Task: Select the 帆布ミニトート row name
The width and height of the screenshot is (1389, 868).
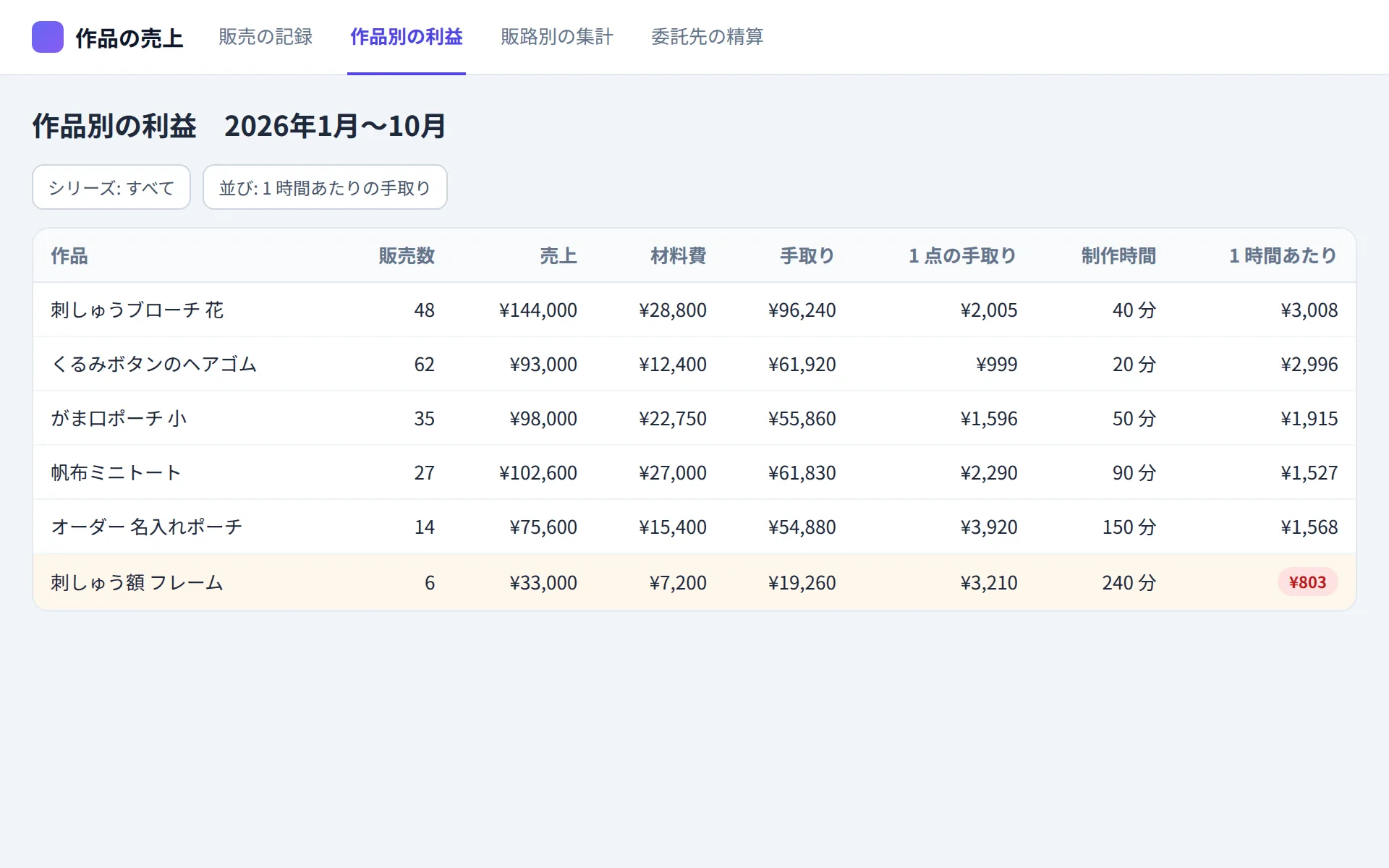Action: coord(116,472)
